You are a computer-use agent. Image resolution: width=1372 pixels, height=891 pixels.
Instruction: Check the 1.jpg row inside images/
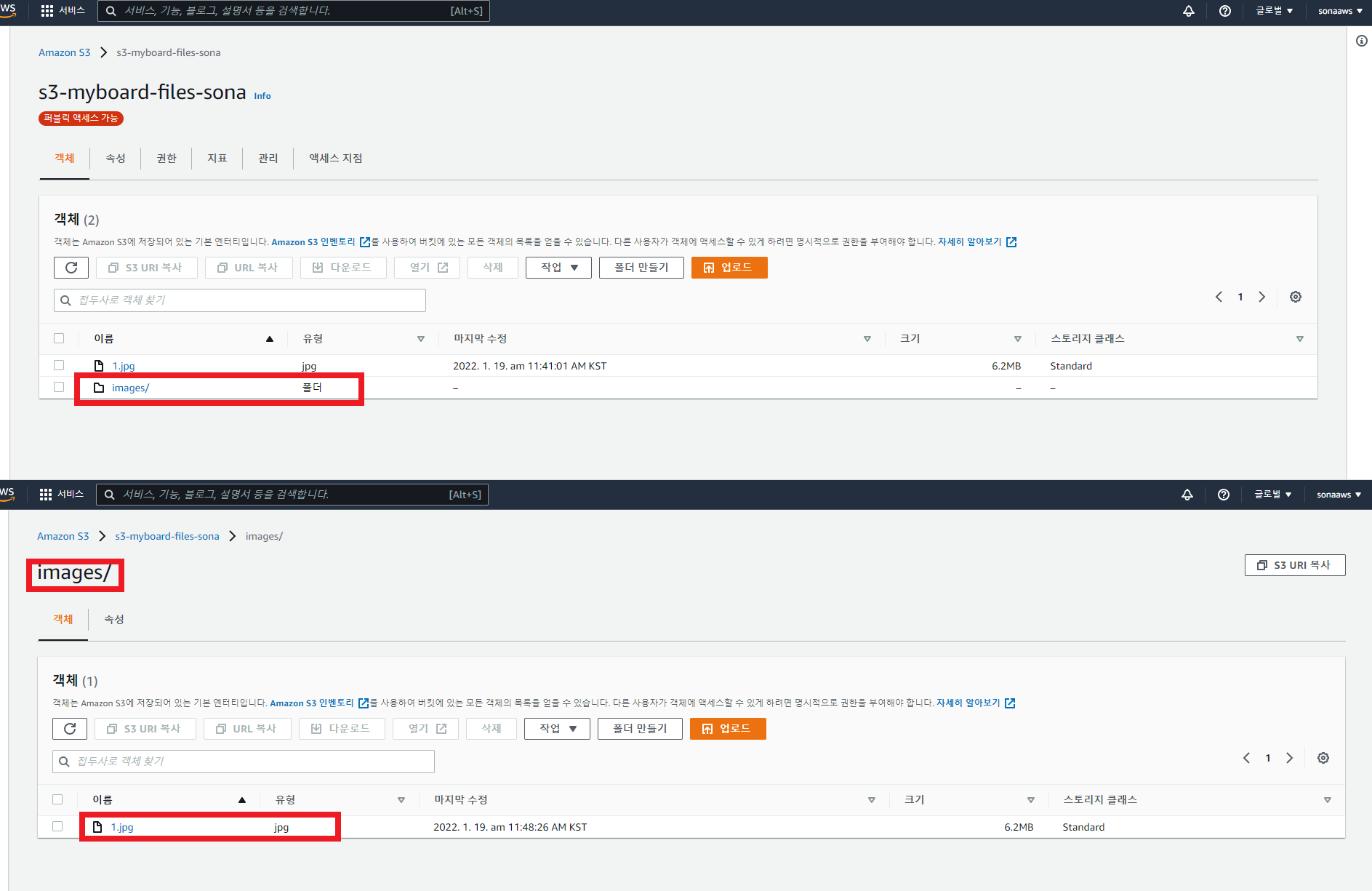point(57,826)
